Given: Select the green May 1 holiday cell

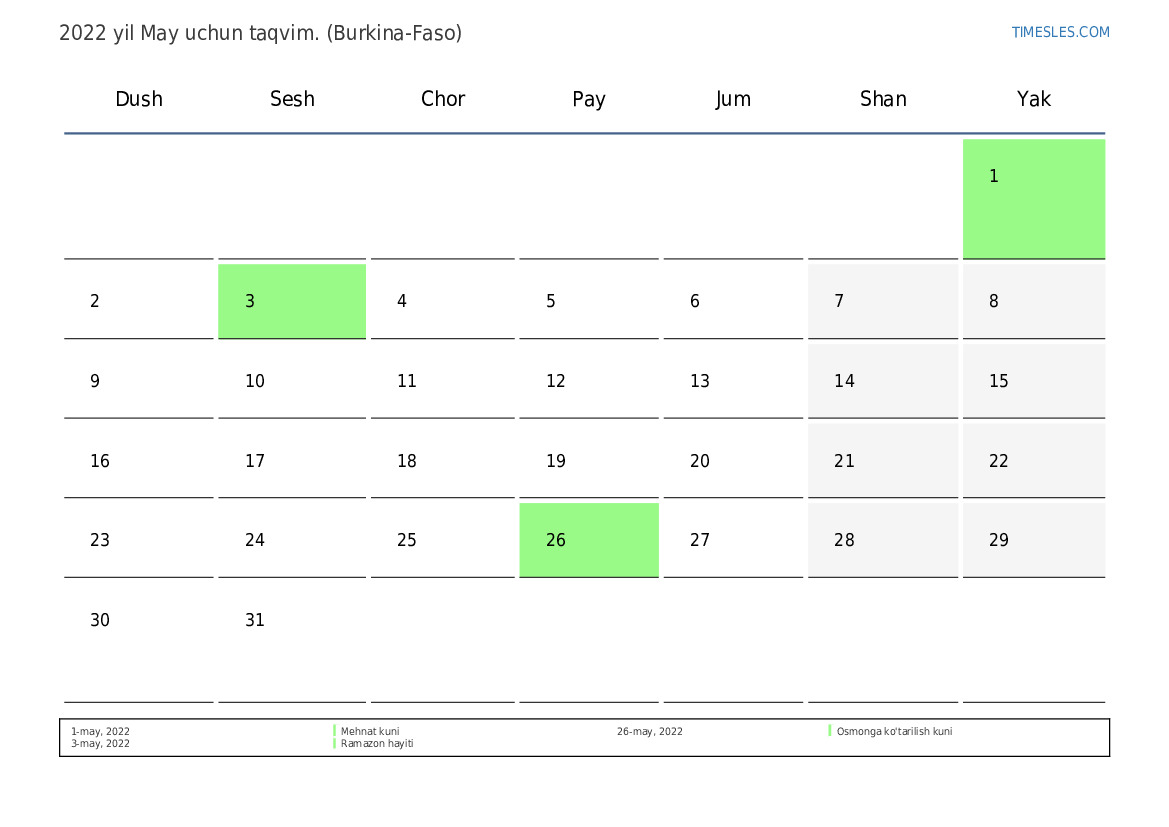Looking at the screenshot, I should click(x=1033, y=198).
